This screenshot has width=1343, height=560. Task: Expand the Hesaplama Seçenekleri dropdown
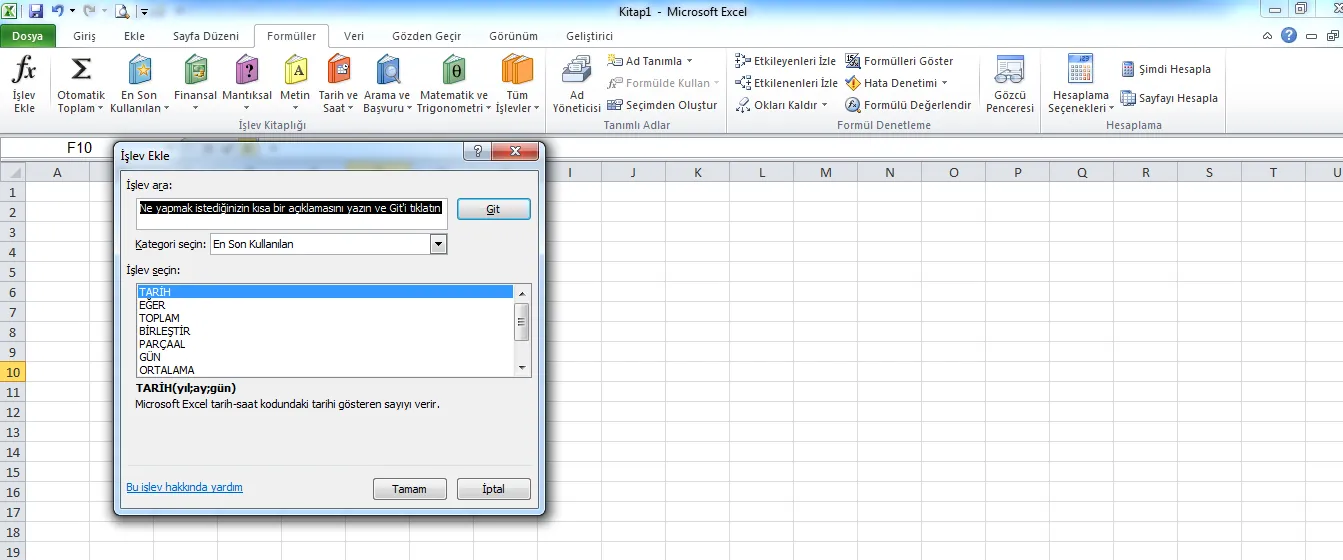point(1080,85)
